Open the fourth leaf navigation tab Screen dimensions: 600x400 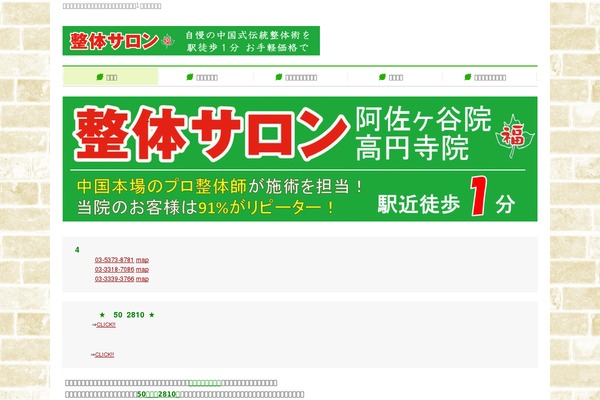coord(395,77)
